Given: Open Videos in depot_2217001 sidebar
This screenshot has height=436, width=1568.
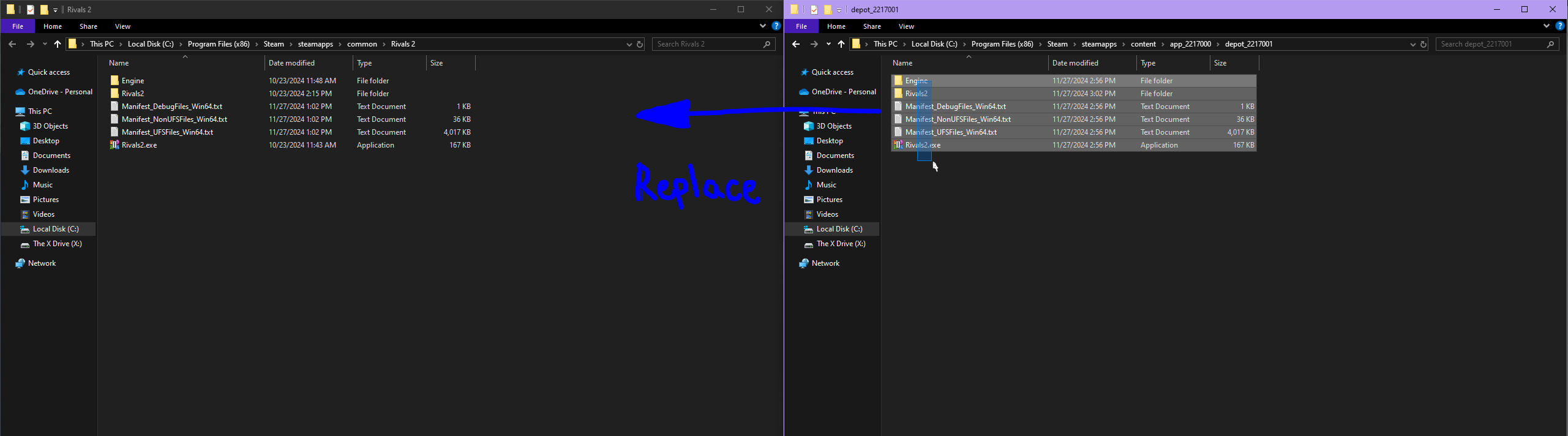Looking at the screenshot, I should pos(827,214).
